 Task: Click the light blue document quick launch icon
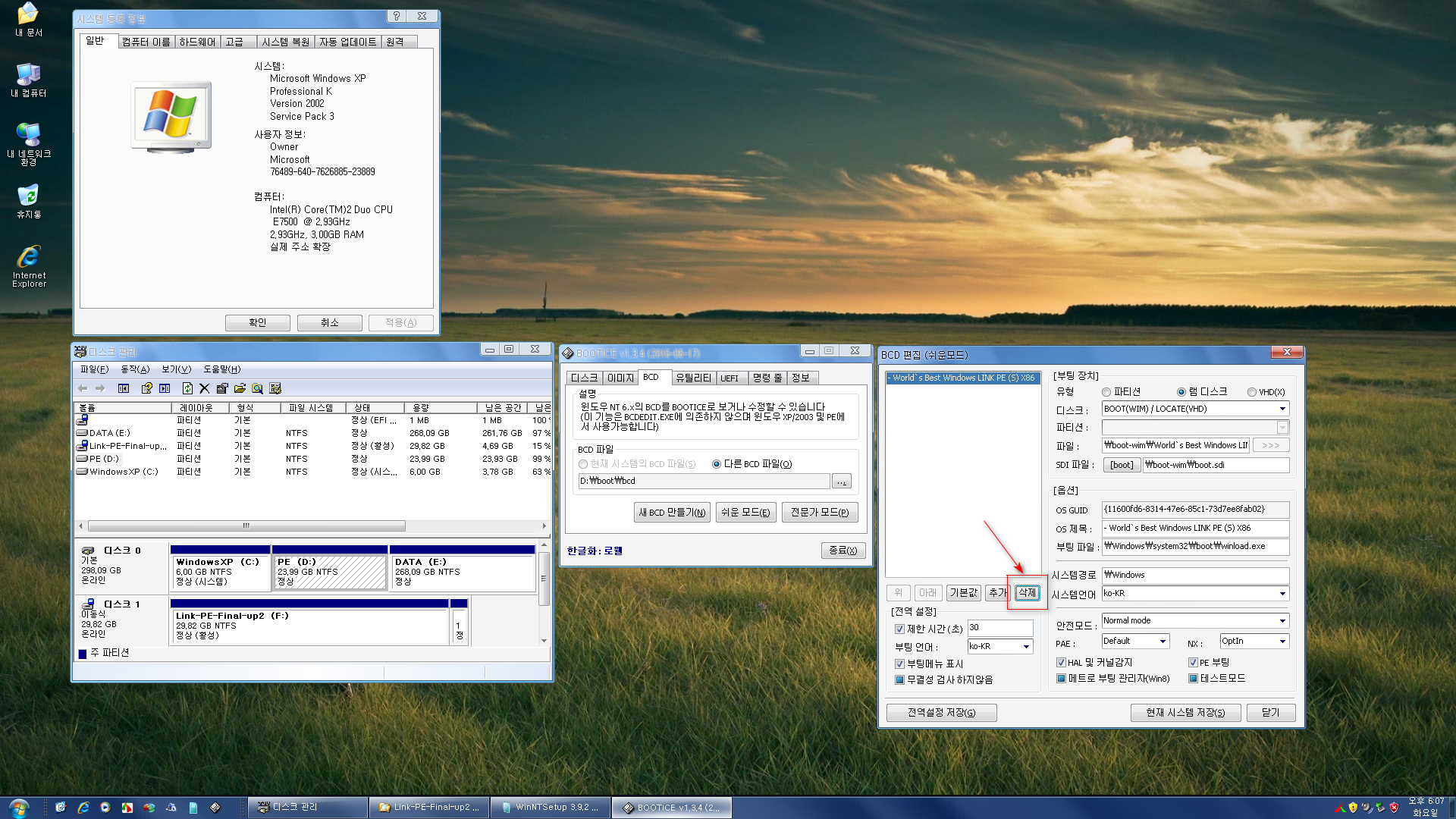[193, 808]
